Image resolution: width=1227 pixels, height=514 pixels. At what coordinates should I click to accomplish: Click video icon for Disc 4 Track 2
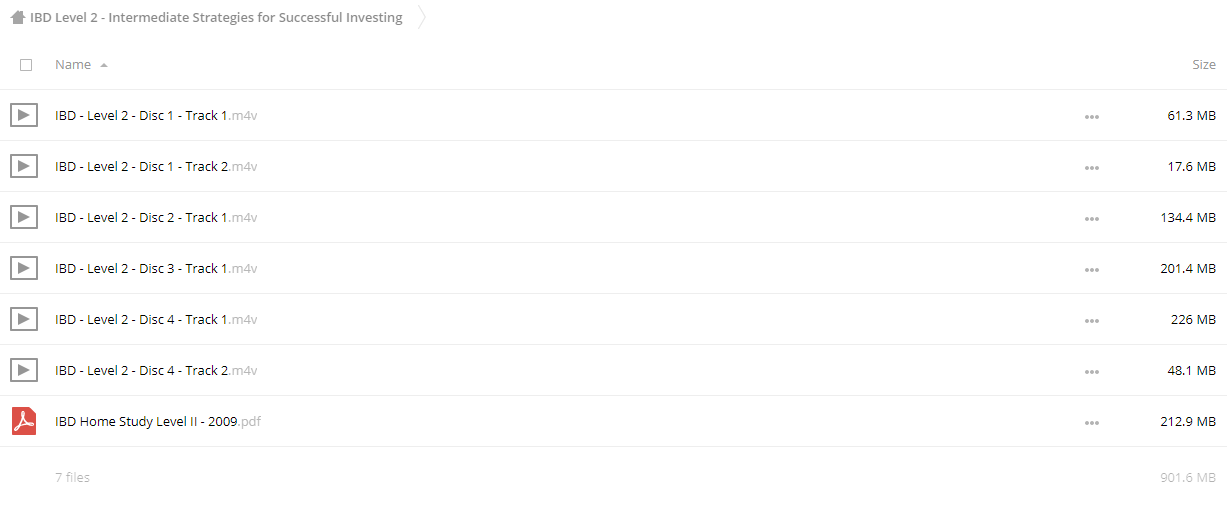click(24, 370)
